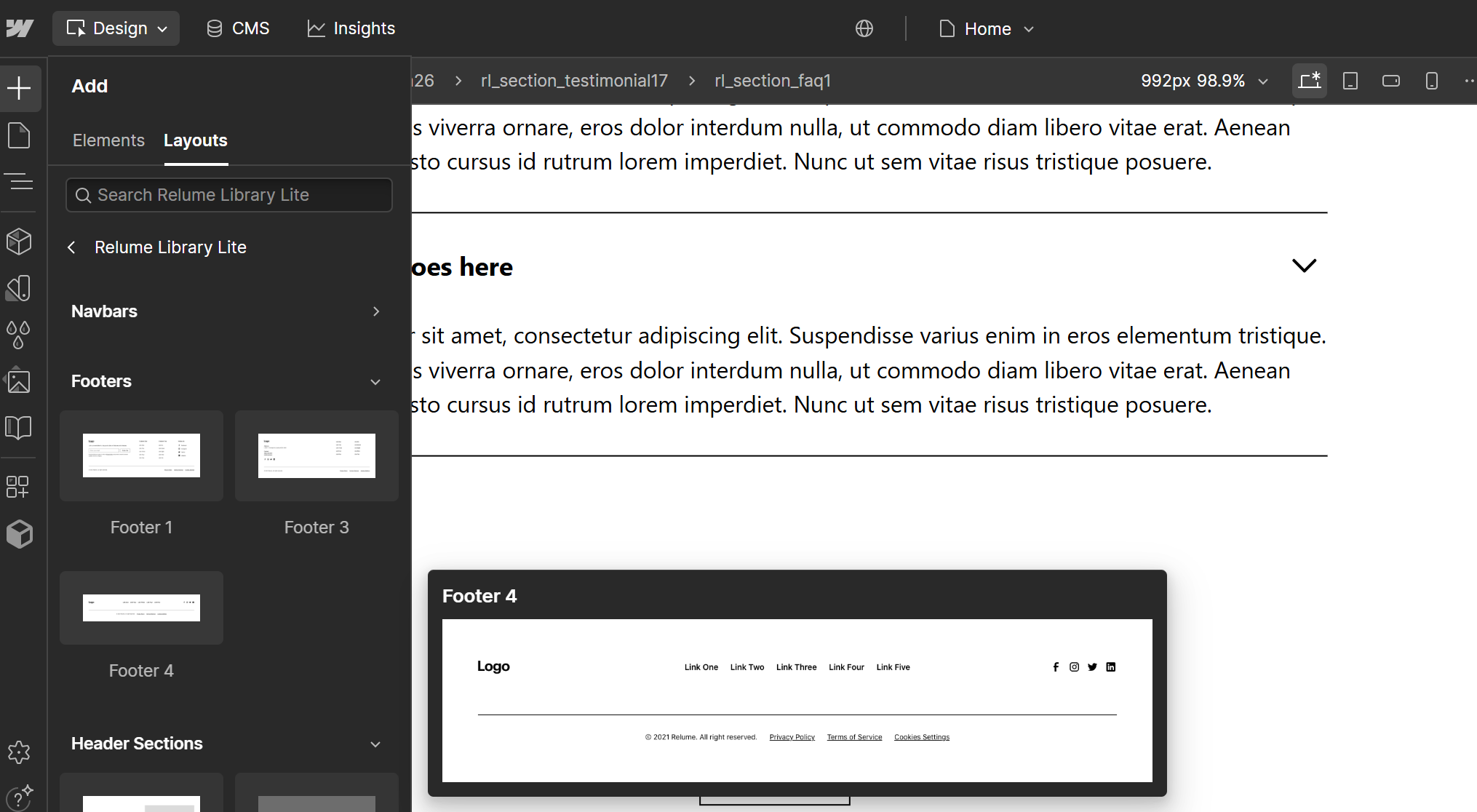Screen dimensions: 1477x812
Task: Open the Pages panel icon
Action: tap(19, 135)
